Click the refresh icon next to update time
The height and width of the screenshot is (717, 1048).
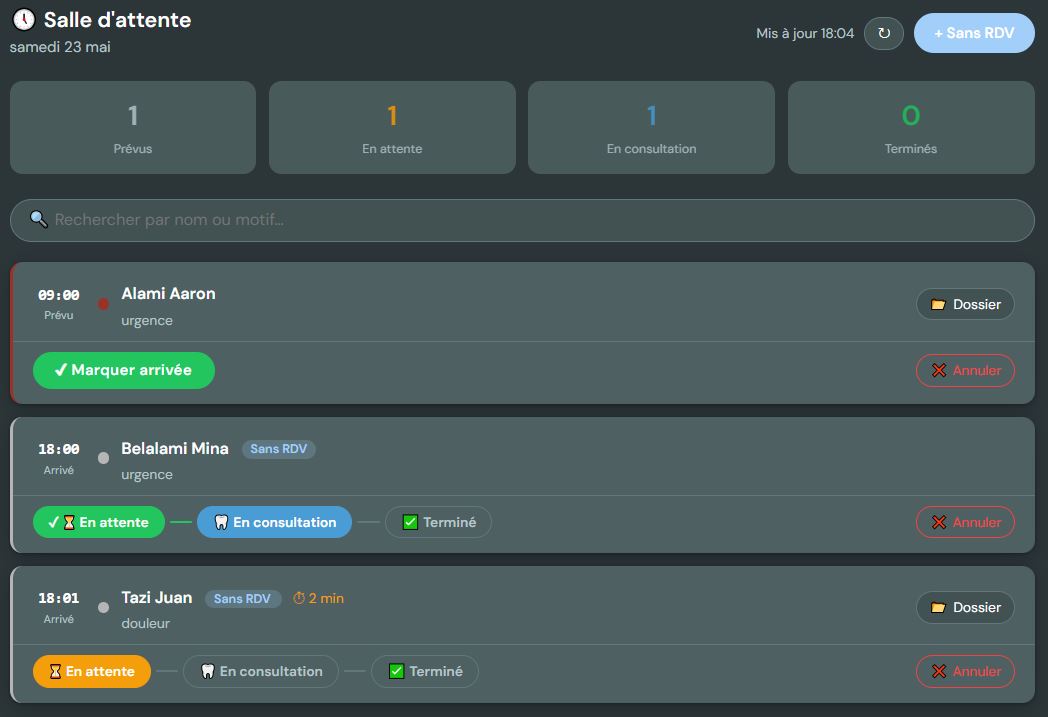[884, 33]
